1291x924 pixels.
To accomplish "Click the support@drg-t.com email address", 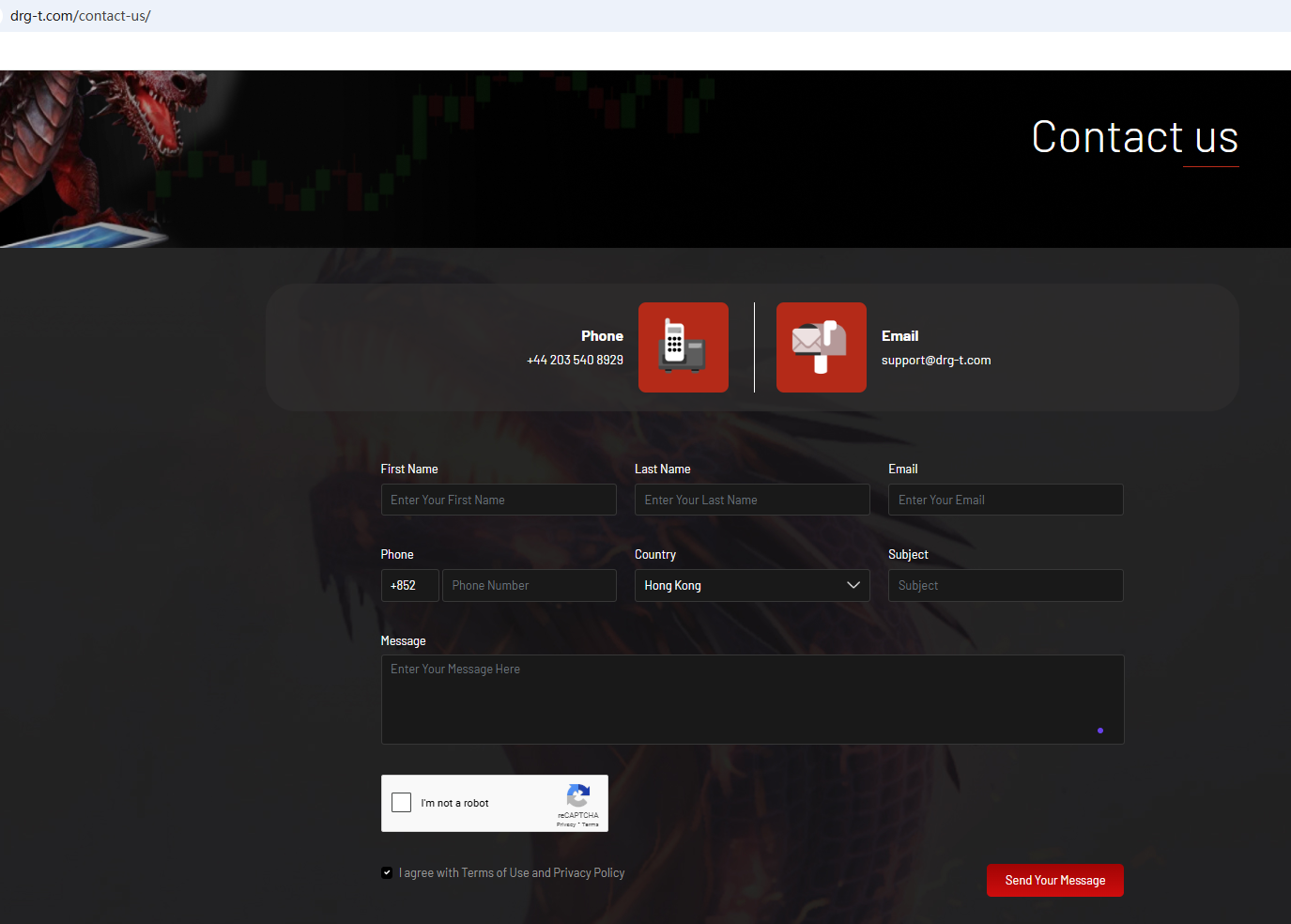I will 935,361.
